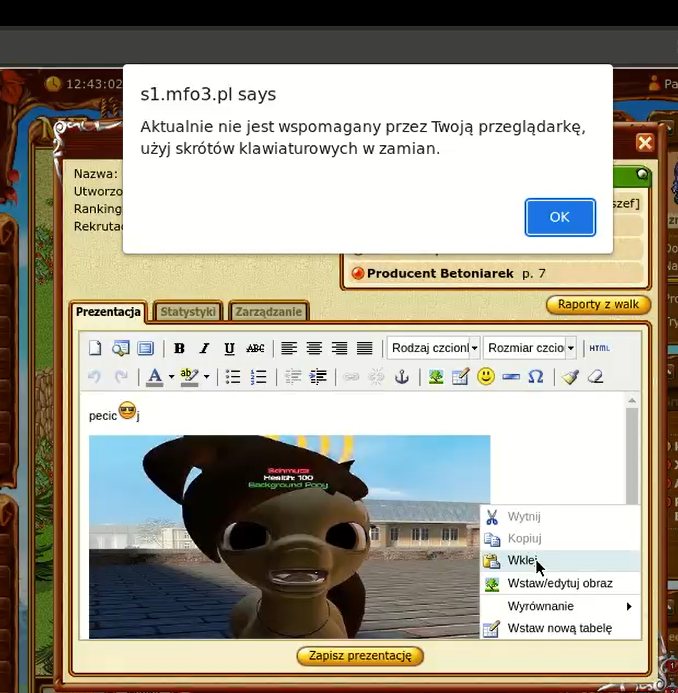Toggle italic text formatting

coord(204,349)
